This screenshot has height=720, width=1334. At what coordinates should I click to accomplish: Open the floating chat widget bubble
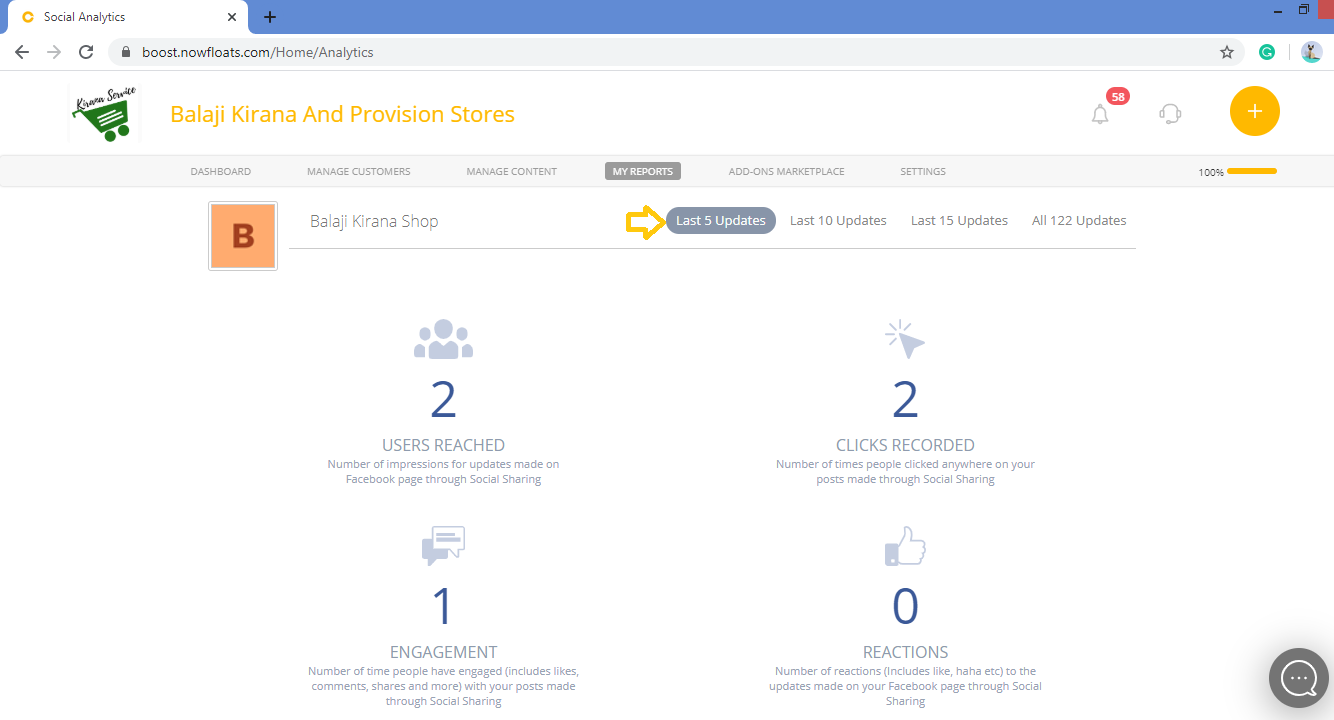(1299, 678)
